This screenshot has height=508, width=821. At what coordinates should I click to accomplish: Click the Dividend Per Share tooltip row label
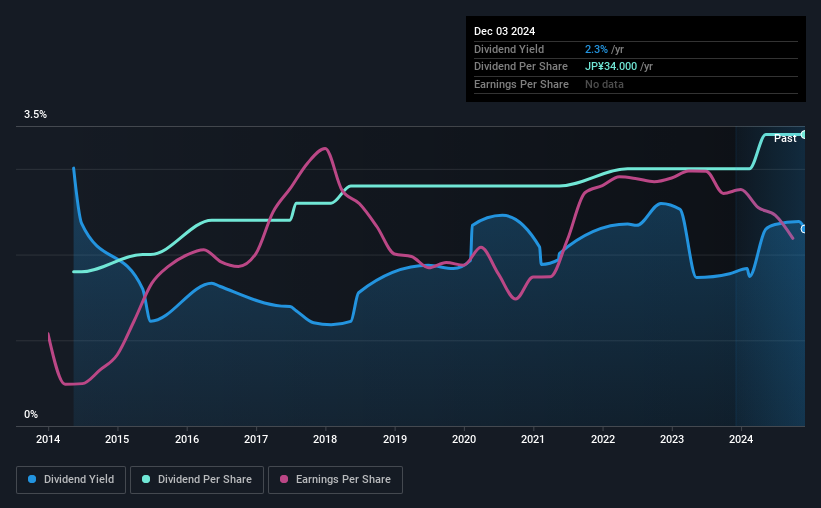tap(521, 67)
